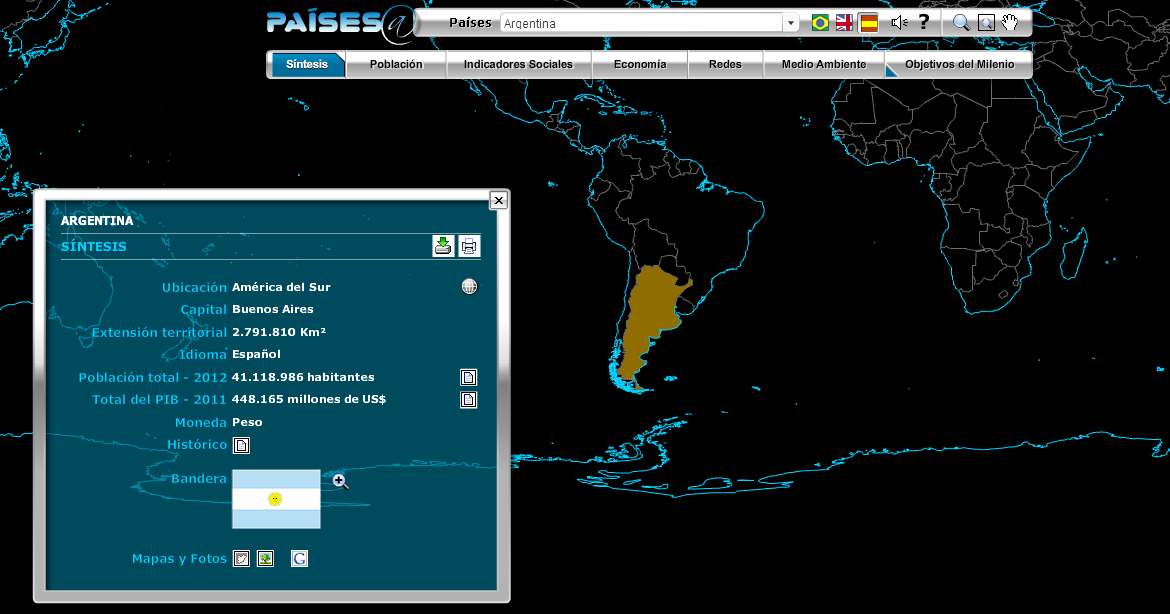Click the globe icon next to América del Sur
1170x614 pixels.
point(468,286)
